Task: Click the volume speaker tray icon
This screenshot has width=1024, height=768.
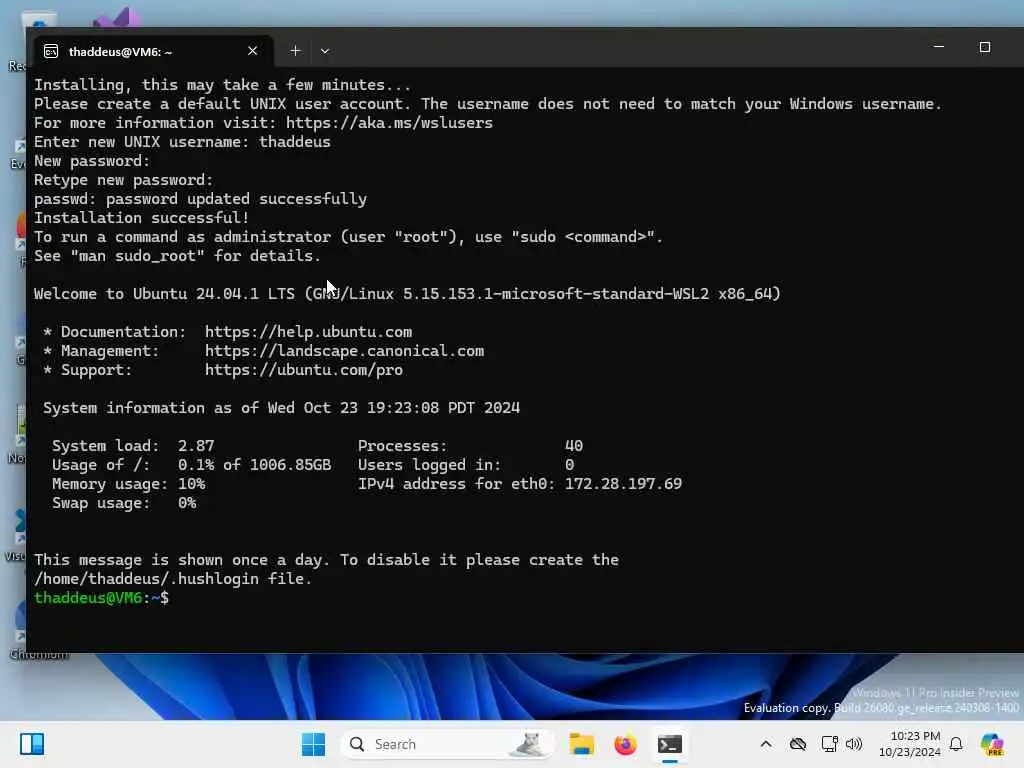Action: click(x=854, y=744)
